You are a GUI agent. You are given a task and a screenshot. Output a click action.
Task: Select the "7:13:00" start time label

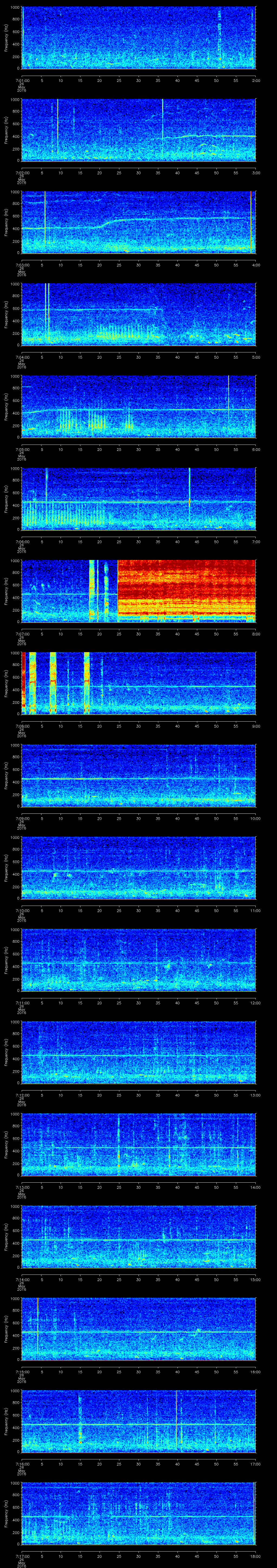click(x=22, y=1187)
